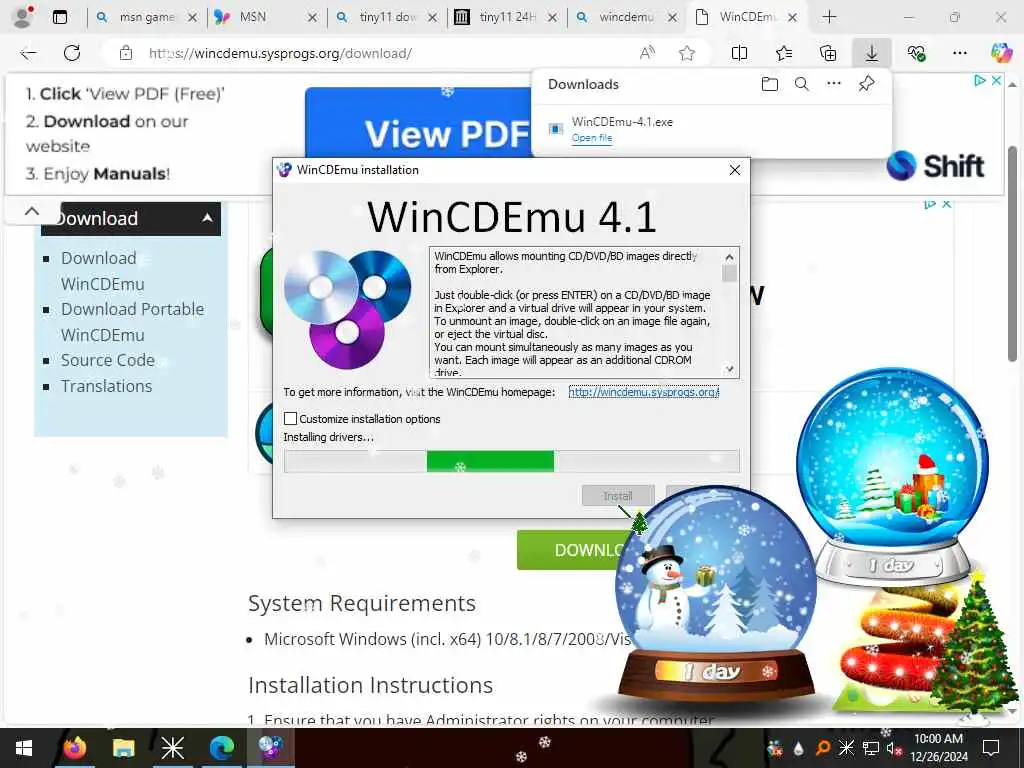1024x768 pixels.
Task: Click the clock showing 10:00 AM
Action: (938, 739)
